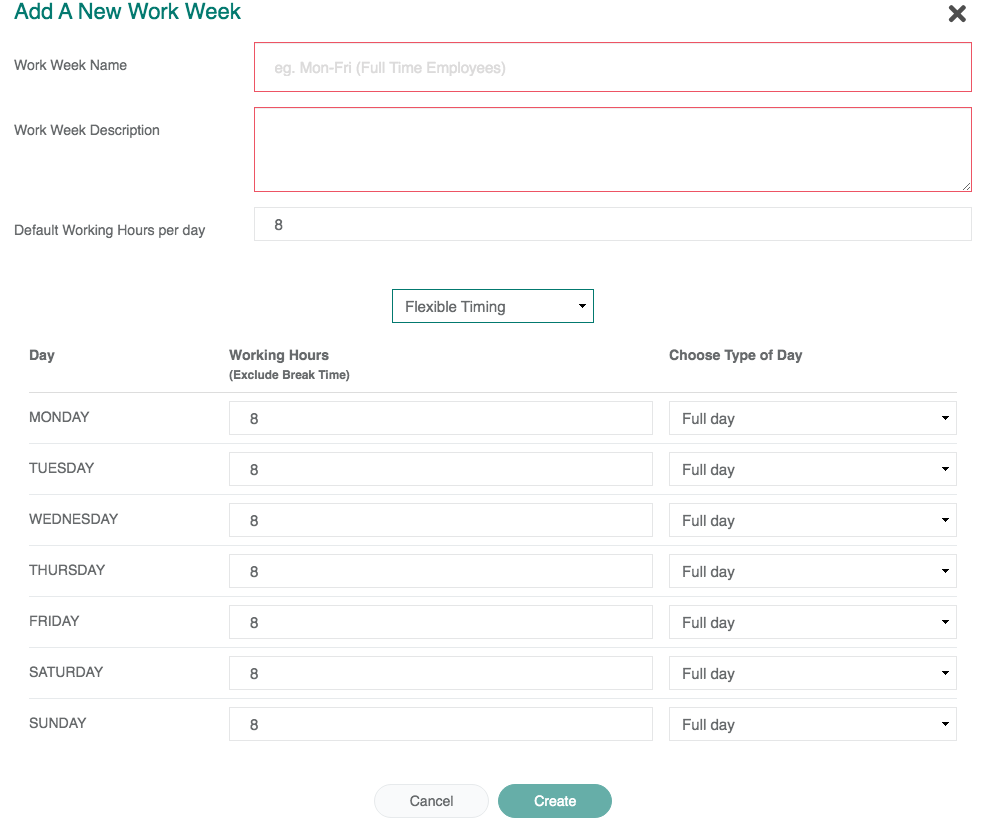The height and width of the screenshot is (820, 996).
Task: Edit Sunday working hours field
Action: [x=440, y=724]
